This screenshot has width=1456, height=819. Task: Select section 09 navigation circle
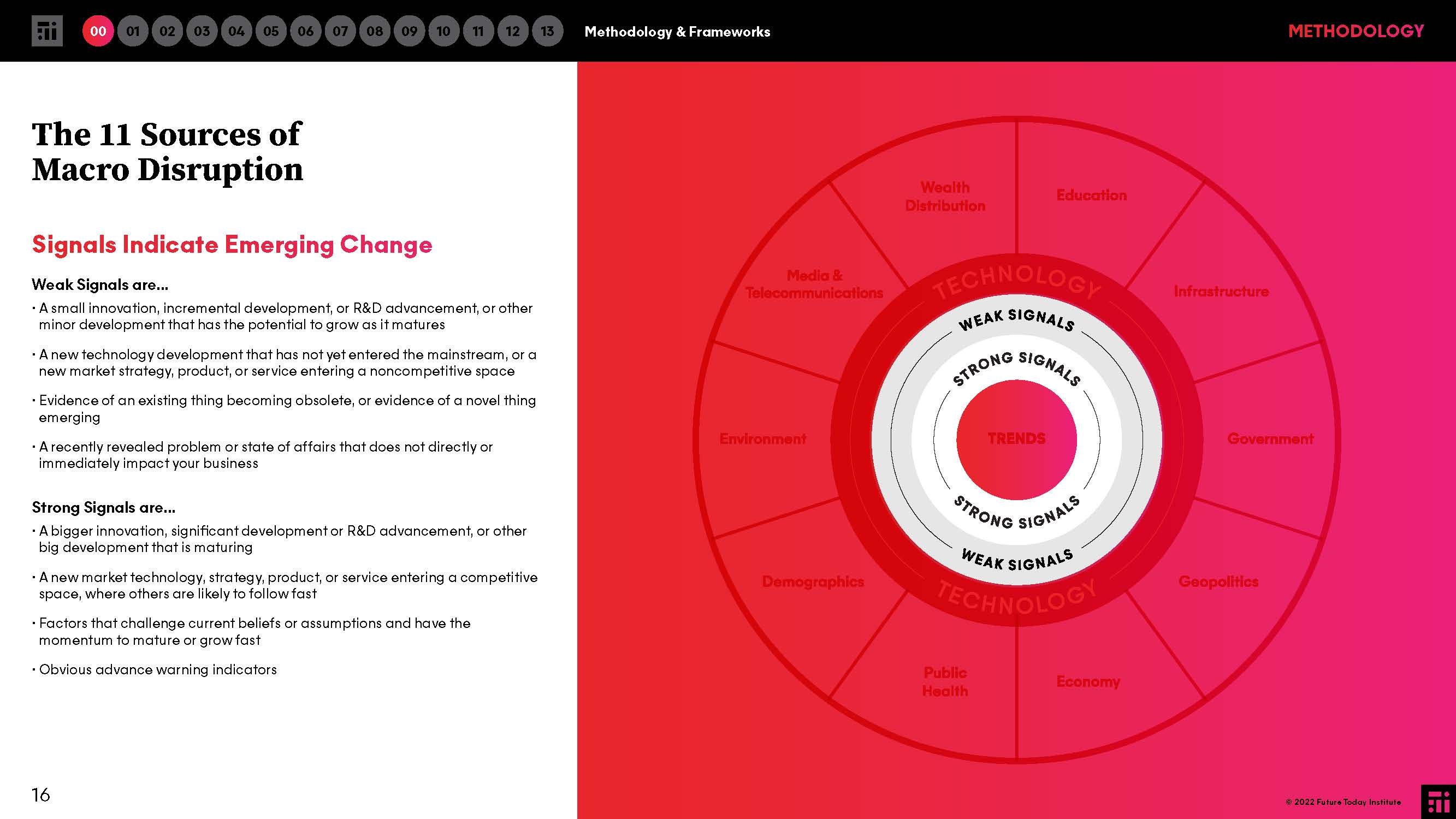point(409,31)
